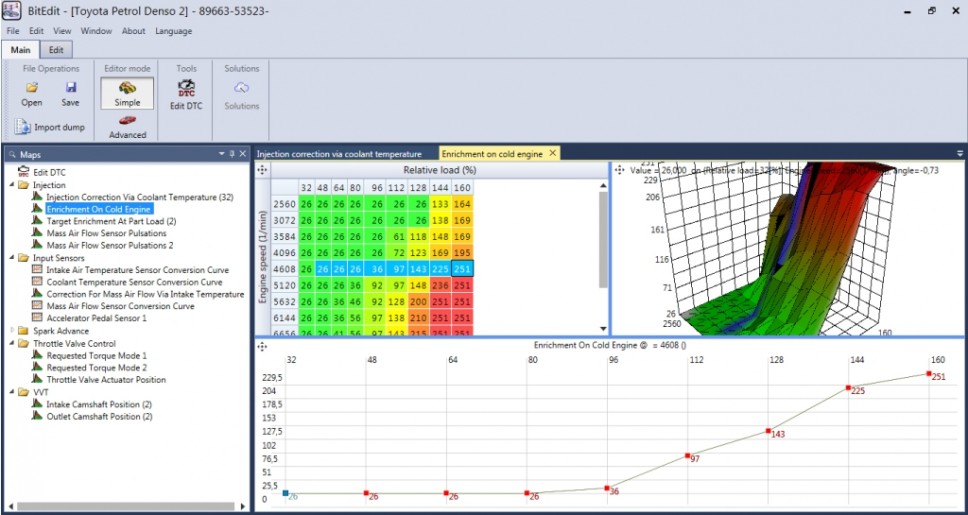Open the About menu
Screen dimensions: 968x515
(x=133, y=31)
